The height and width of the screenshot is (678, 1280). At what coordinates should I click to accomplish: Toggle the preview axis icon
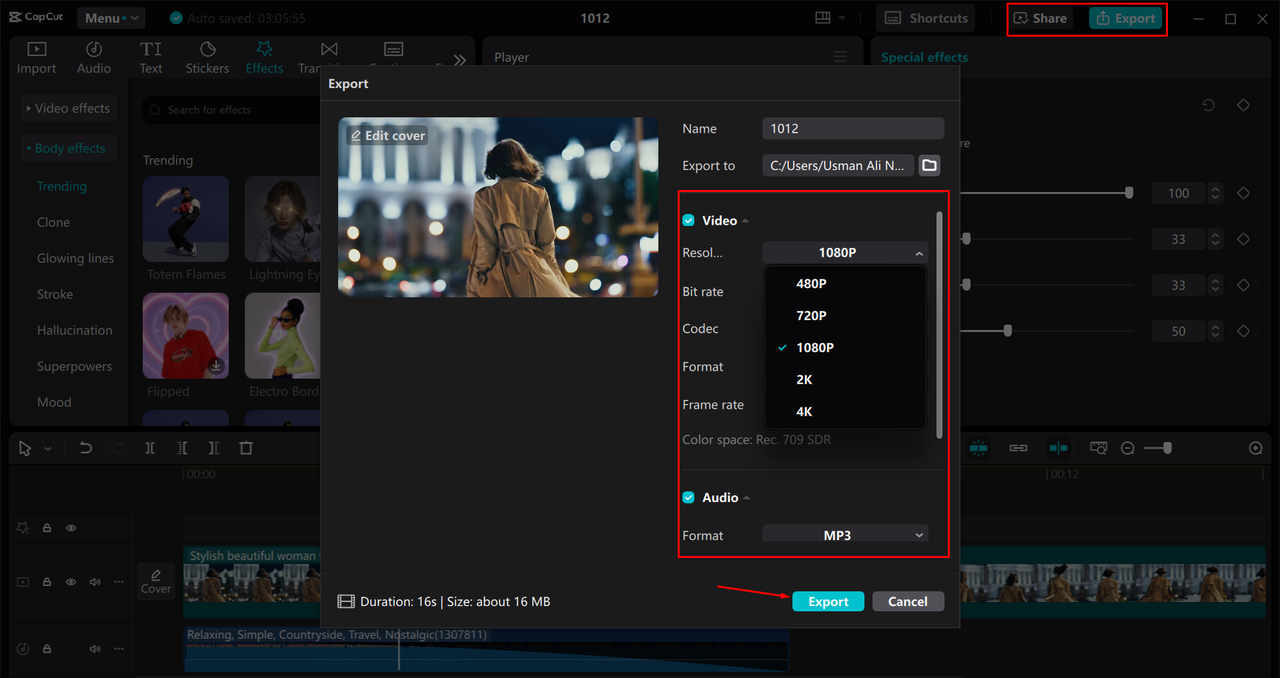1058,449
